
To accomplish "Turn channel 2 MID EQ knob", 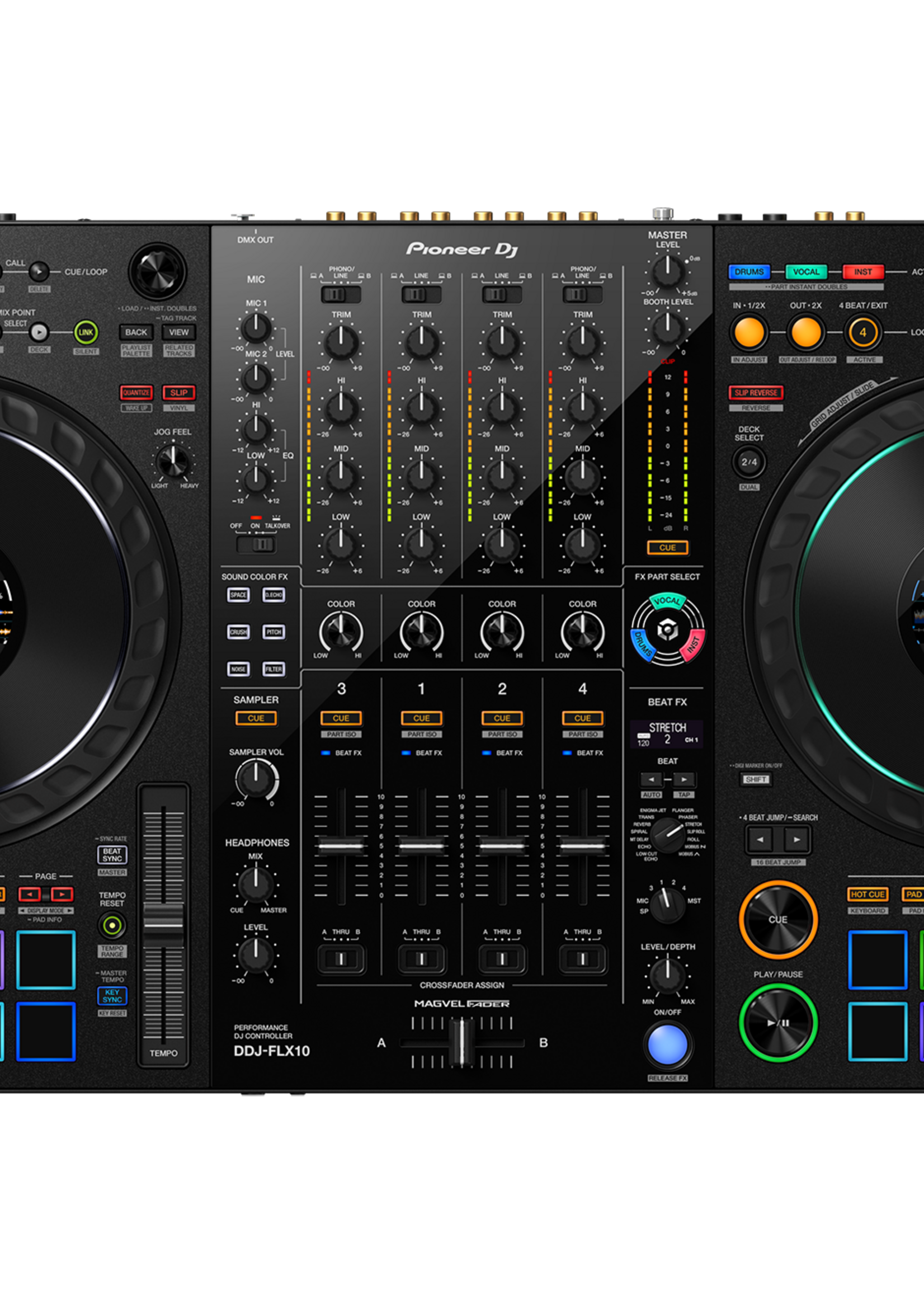I will [502, 477].
